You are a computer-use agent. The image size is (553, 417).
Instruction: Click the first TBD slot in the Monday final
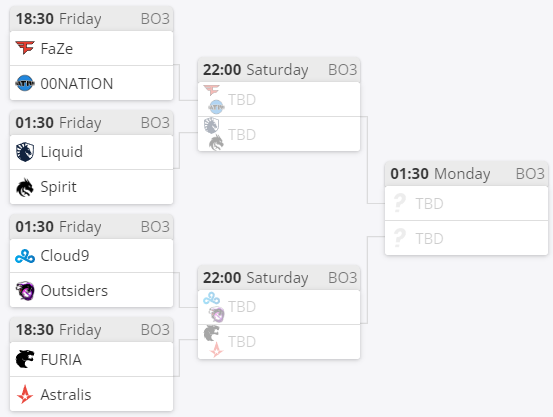pos(466,203)
